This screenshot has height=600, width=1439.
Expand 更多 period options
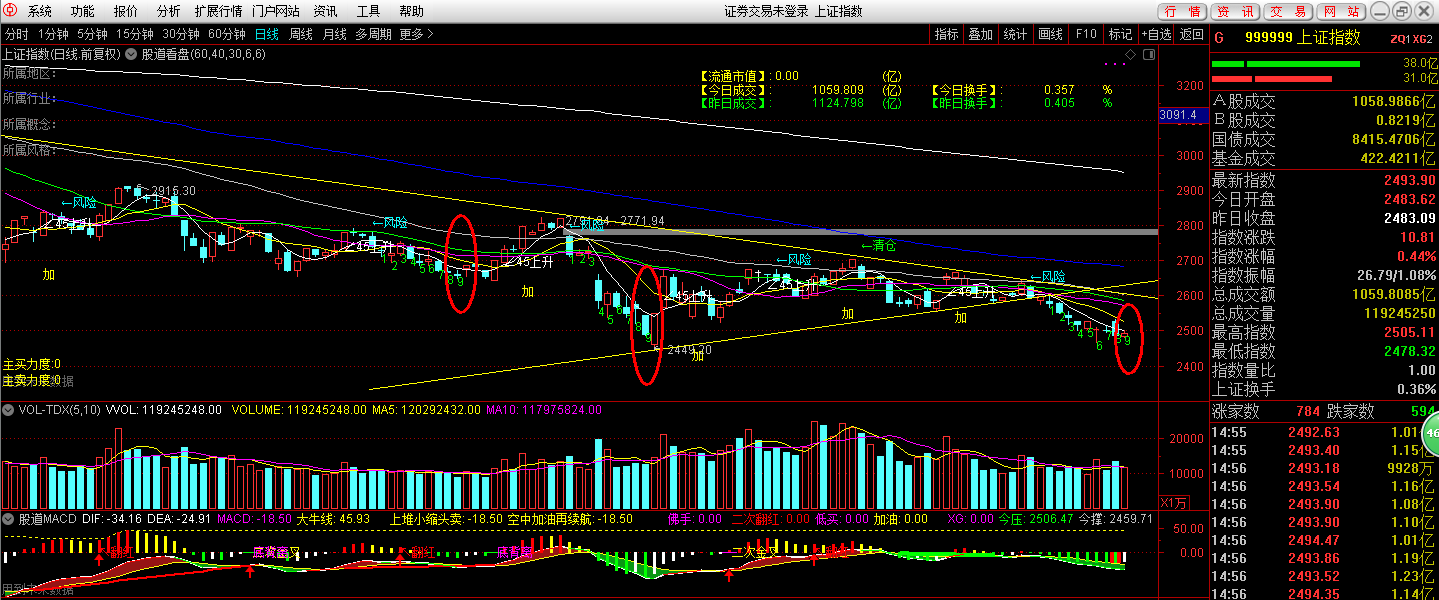[416, 34]
